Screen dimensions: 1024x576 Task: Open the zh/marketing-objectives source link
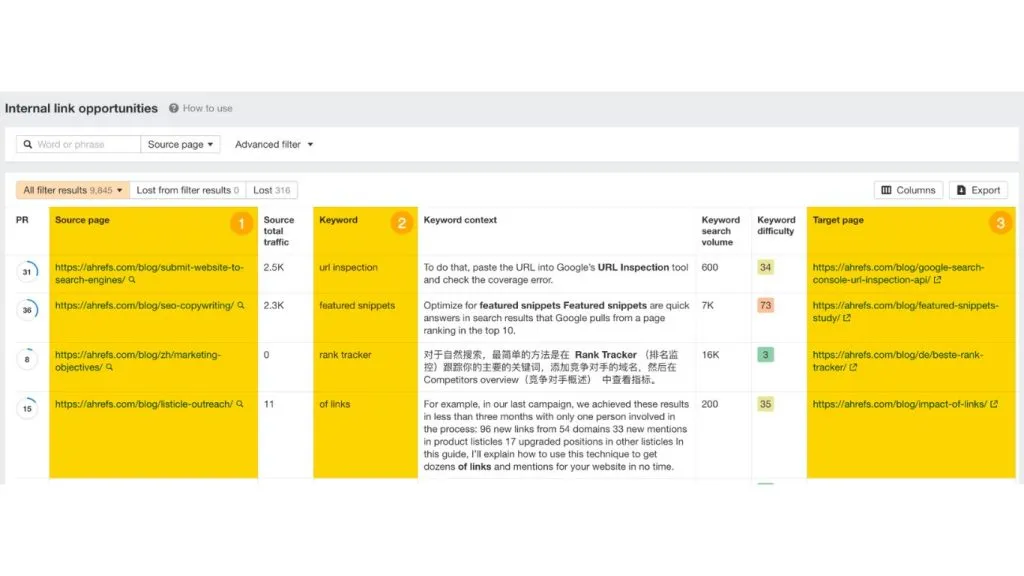(x=138, y=361)
